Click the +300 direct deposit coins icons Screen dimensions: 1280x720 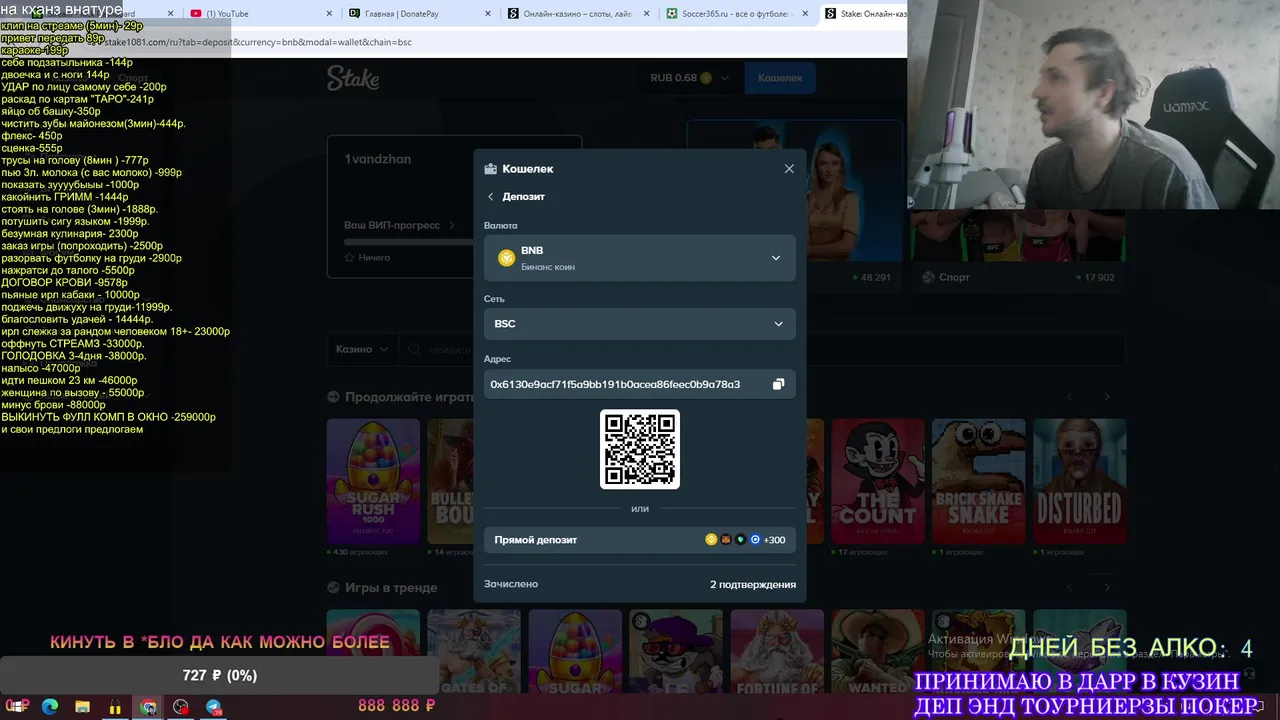pos(745,540)
